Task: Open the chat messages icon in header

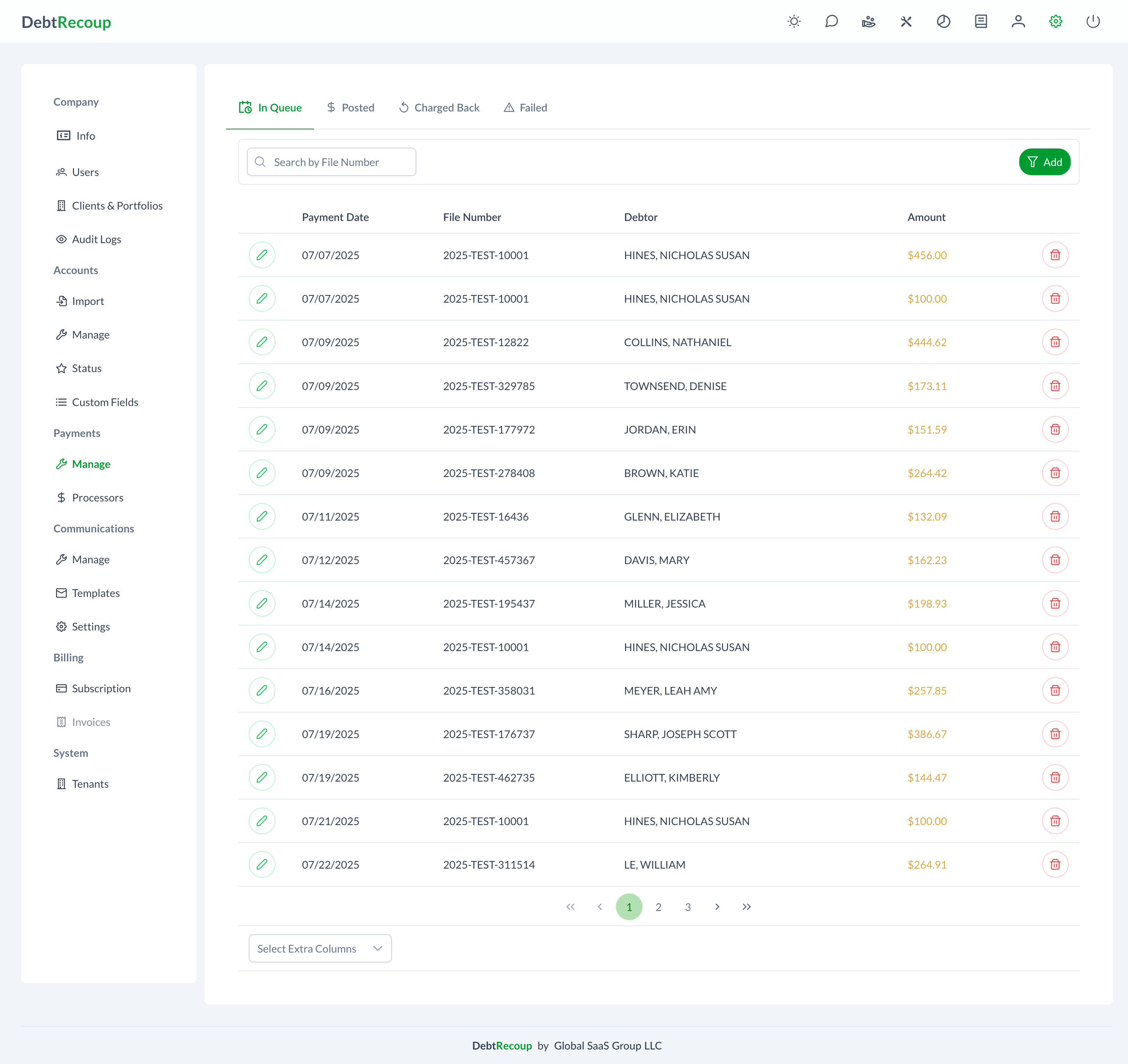Action: point(831,22)
